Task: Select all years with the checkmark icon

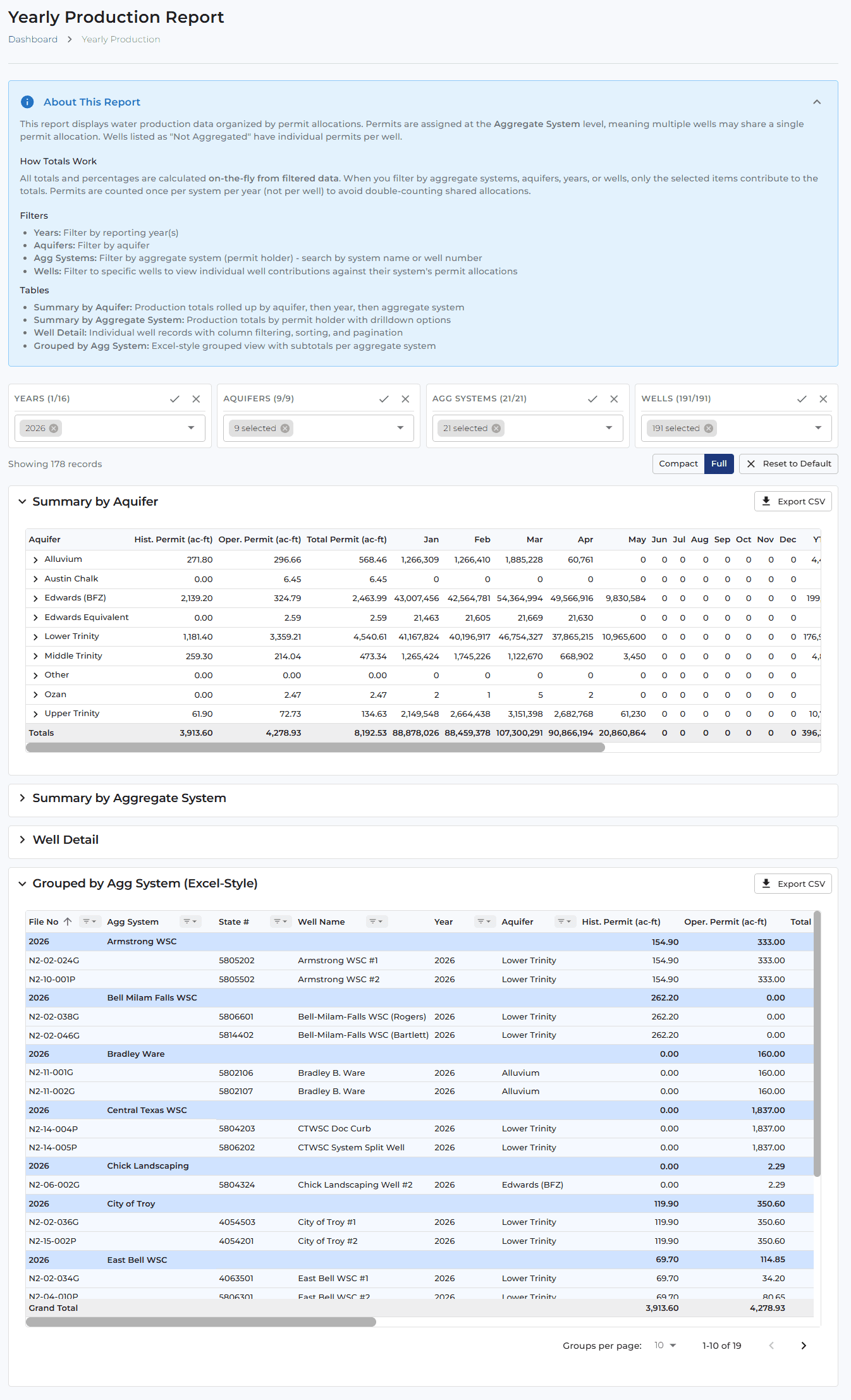Action: tap(175, 399)
